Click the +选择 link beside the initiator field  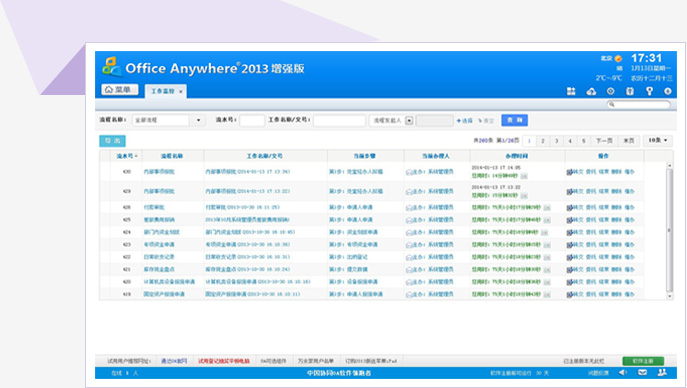click(x=464, y=120)
